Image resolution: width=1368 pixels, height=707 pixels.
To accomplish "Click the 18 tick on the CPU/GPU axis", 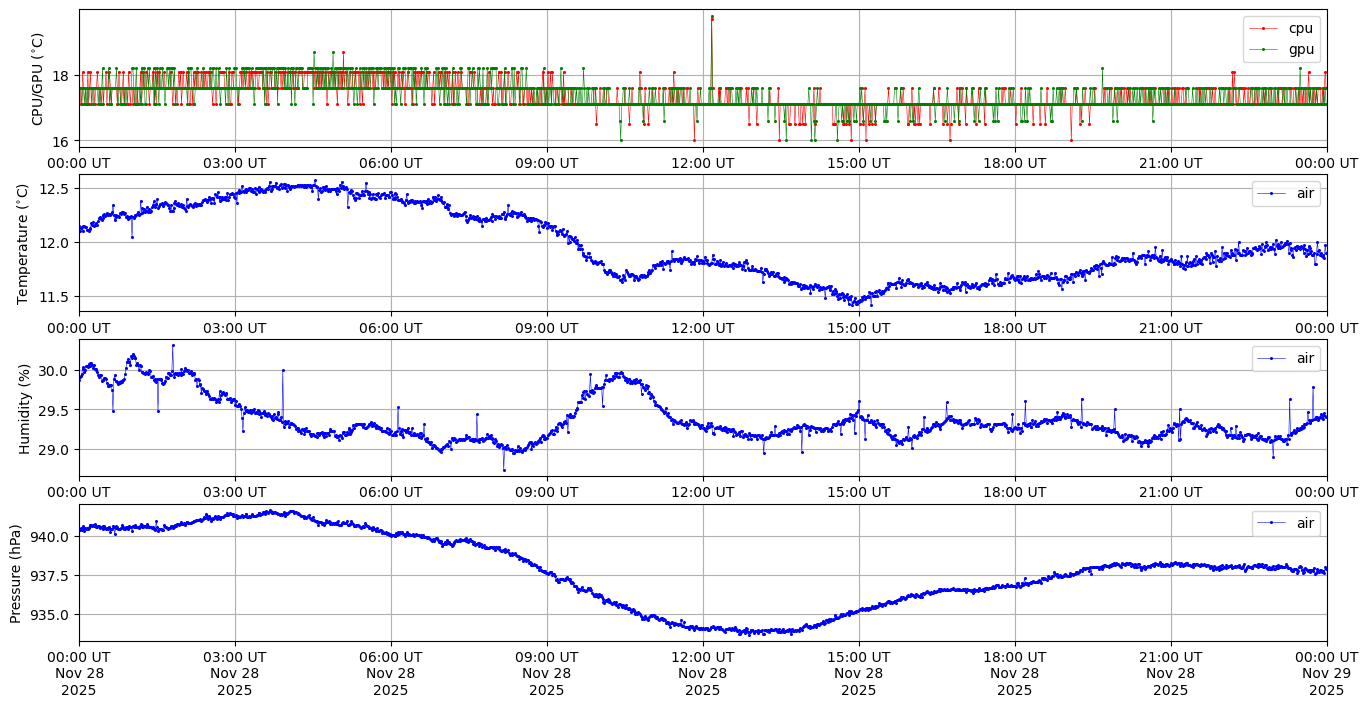I will click(x=59, y=76).
